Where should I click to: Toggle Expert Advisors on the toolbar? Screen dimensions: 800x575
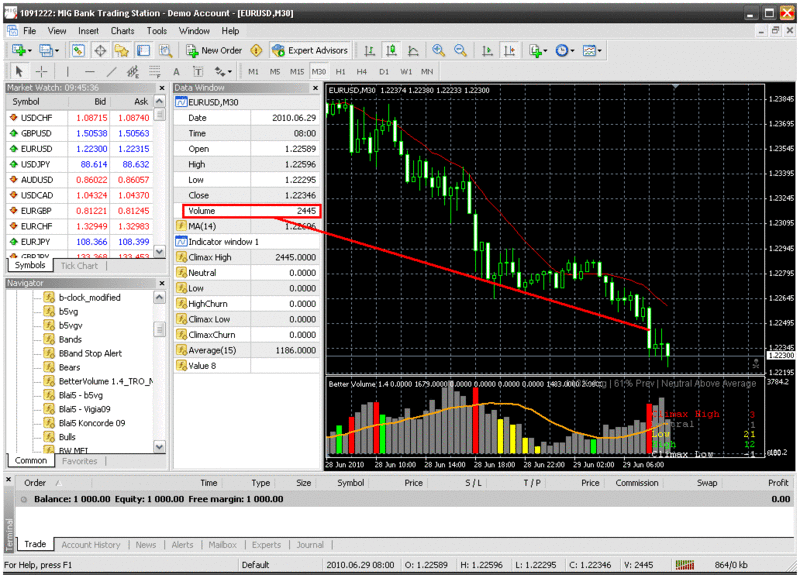pyautogui.click(x=309, y=50)
